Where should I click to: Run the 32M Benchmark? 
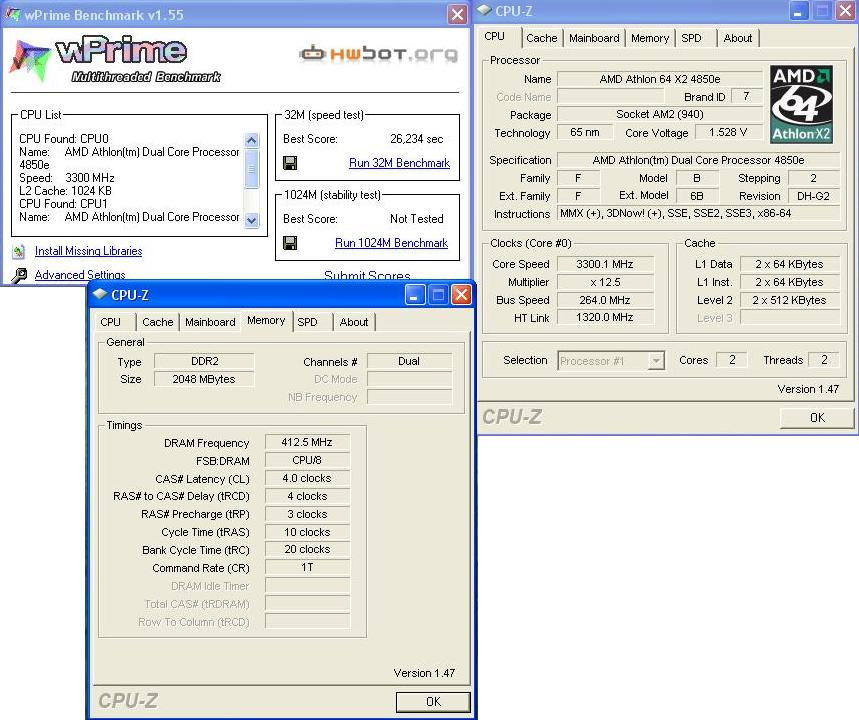click(x=399, y=163)
